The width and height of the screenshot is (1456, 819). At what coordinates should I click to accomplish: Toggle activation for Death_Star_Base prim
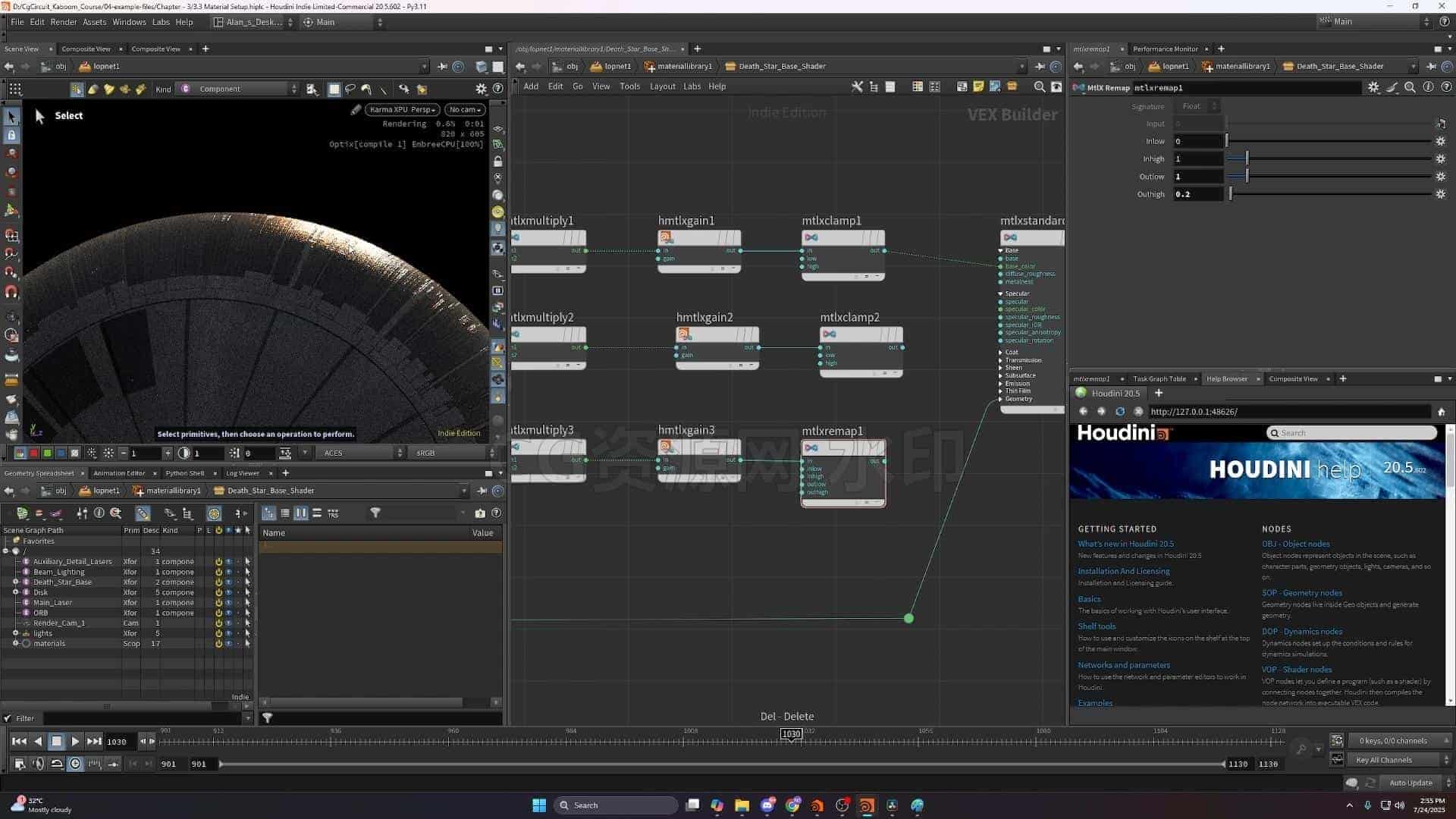click(218, 582)
